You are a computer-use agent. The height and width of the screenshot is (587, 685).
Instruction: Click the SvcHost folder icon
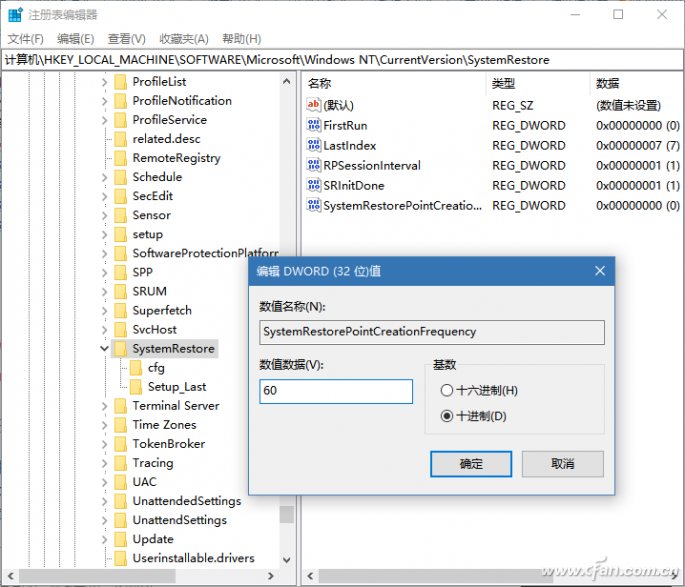coord(120,330)
